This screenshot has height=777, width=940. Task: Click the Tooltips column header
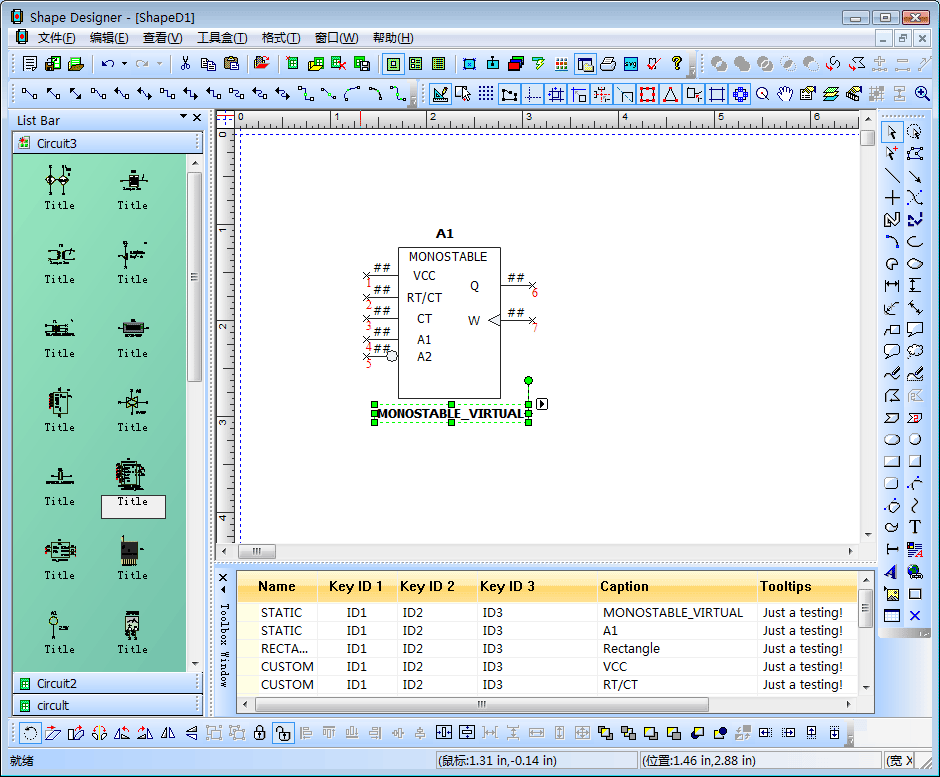click(785, 587)
